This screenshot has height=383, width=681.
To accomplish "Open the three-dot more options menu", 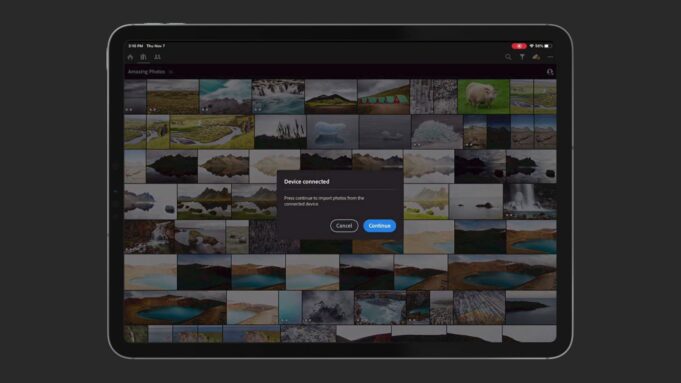I will [550, 57].
